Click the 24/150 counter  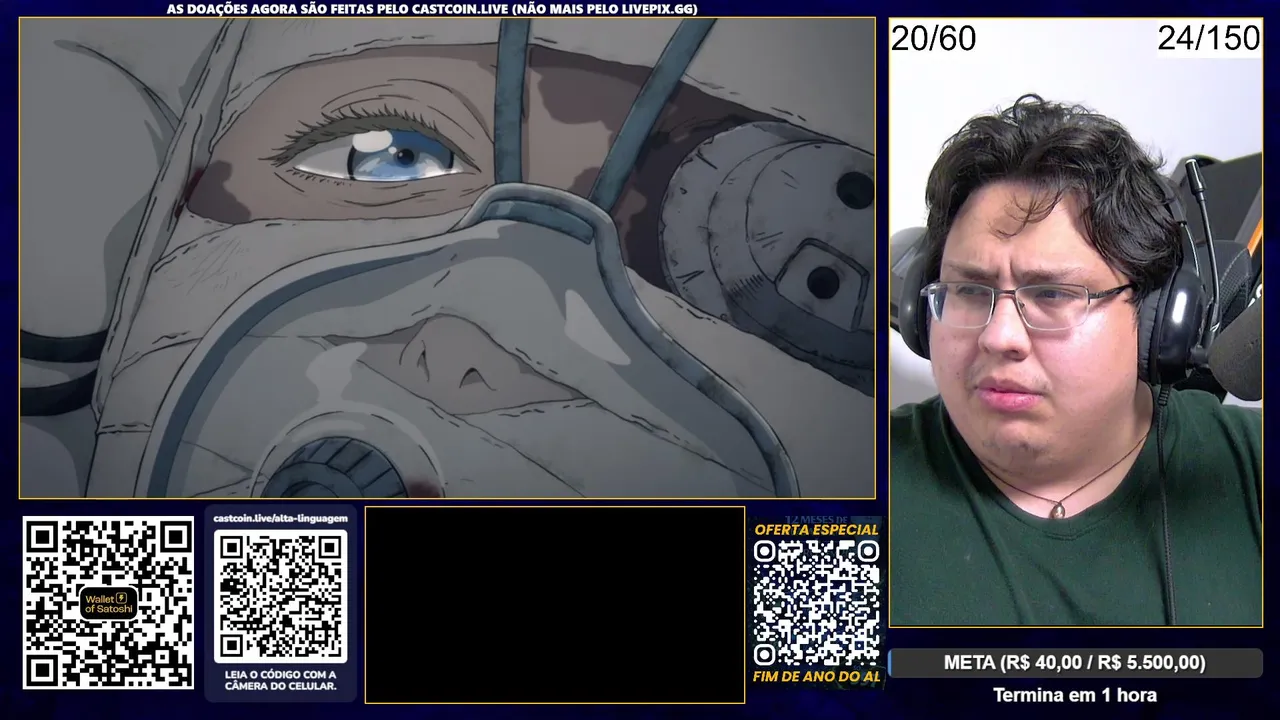click(1209, 39)
